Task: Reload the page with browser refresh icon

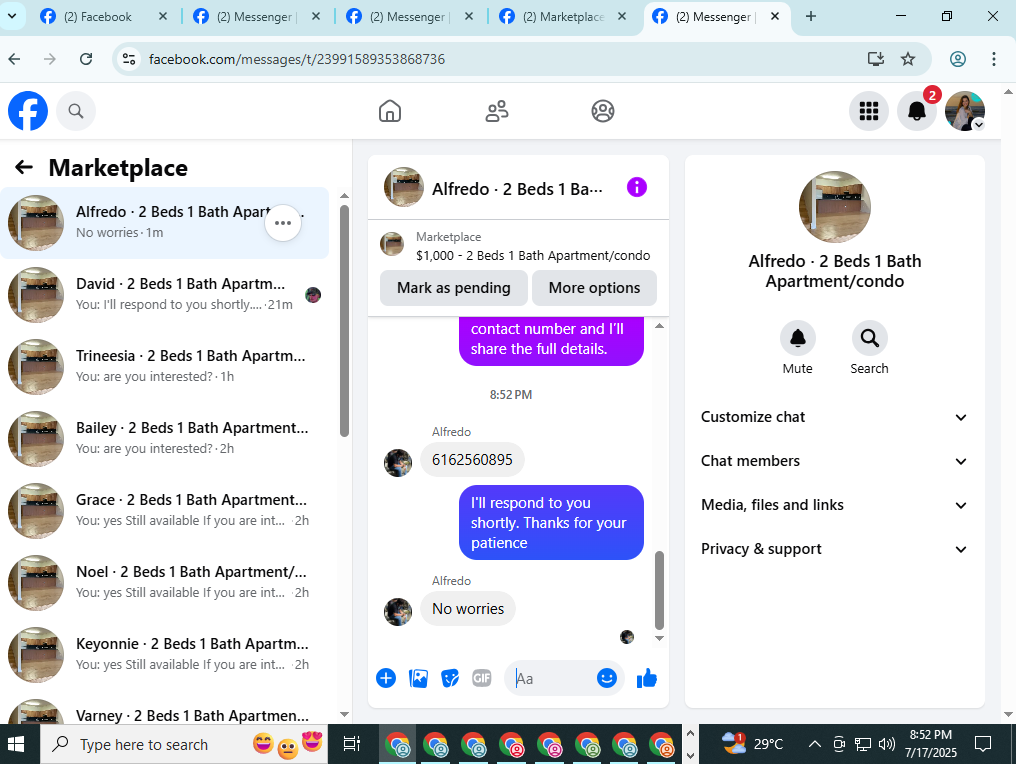Action: pos(86,59)
